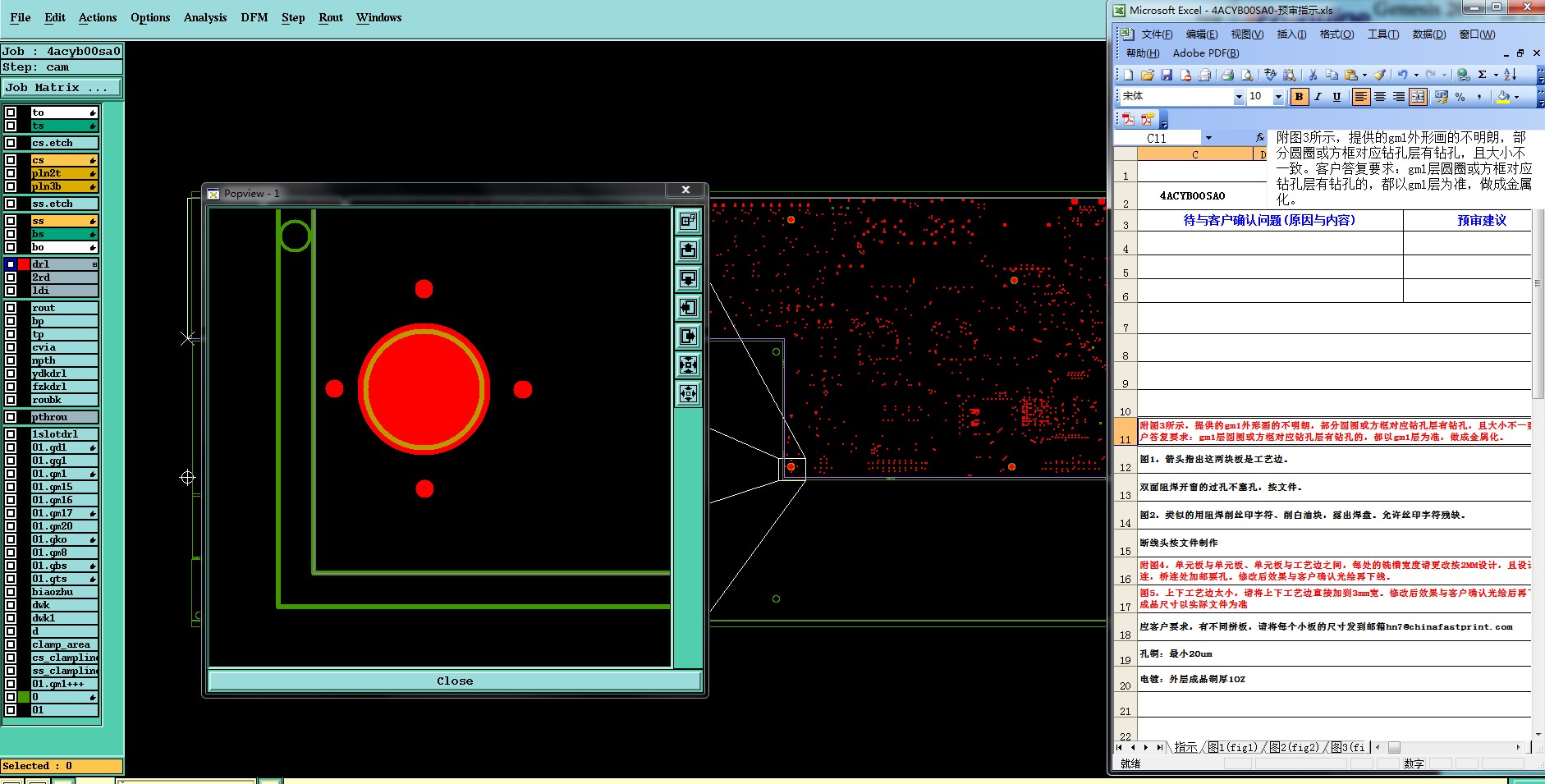Click Close button in Popview window
The height and width of the screenshot is (784, 1545).
[x=455, y=681]
